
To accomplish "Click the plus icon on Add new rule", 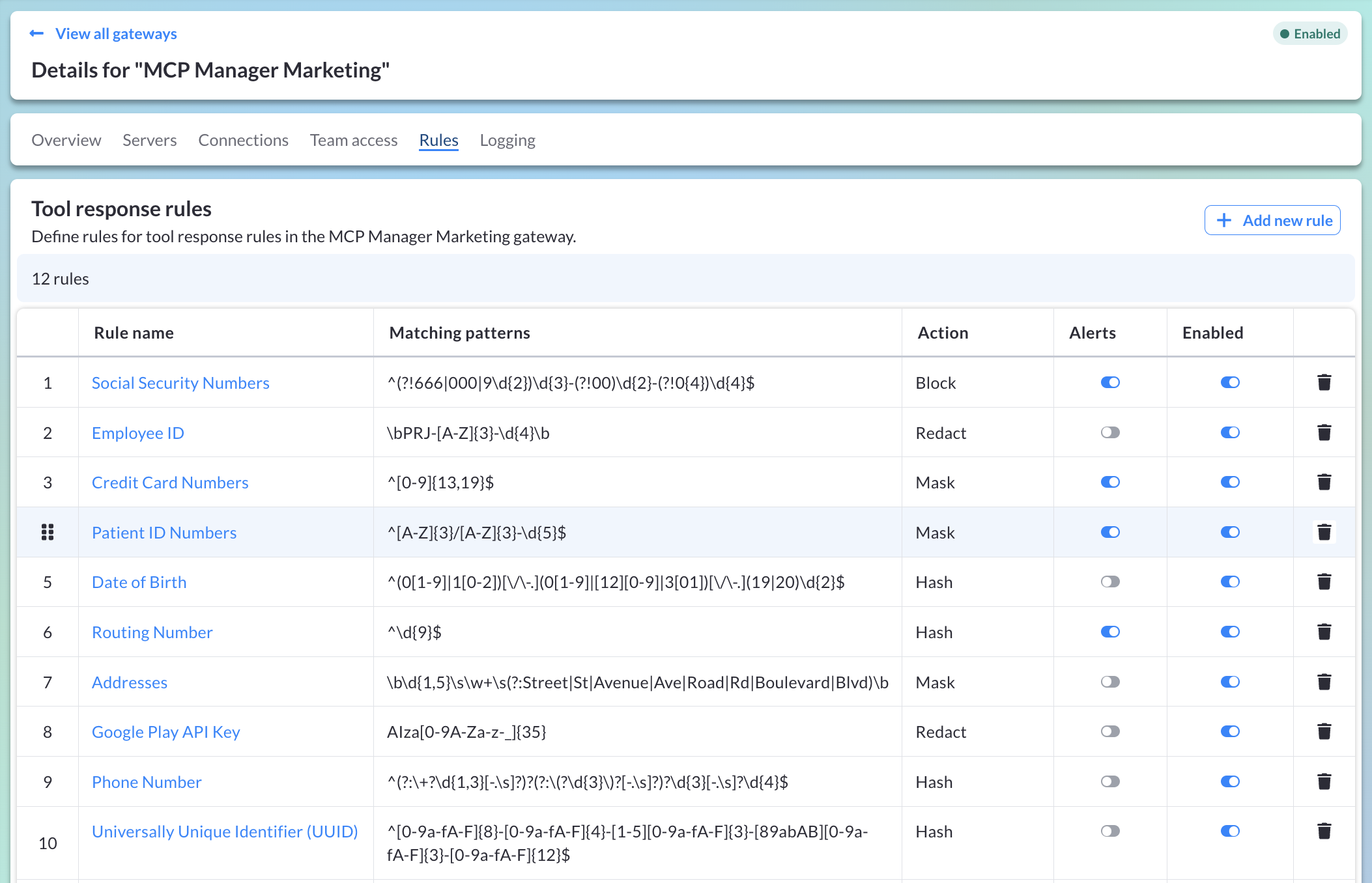I will (x=1224, y=220).
